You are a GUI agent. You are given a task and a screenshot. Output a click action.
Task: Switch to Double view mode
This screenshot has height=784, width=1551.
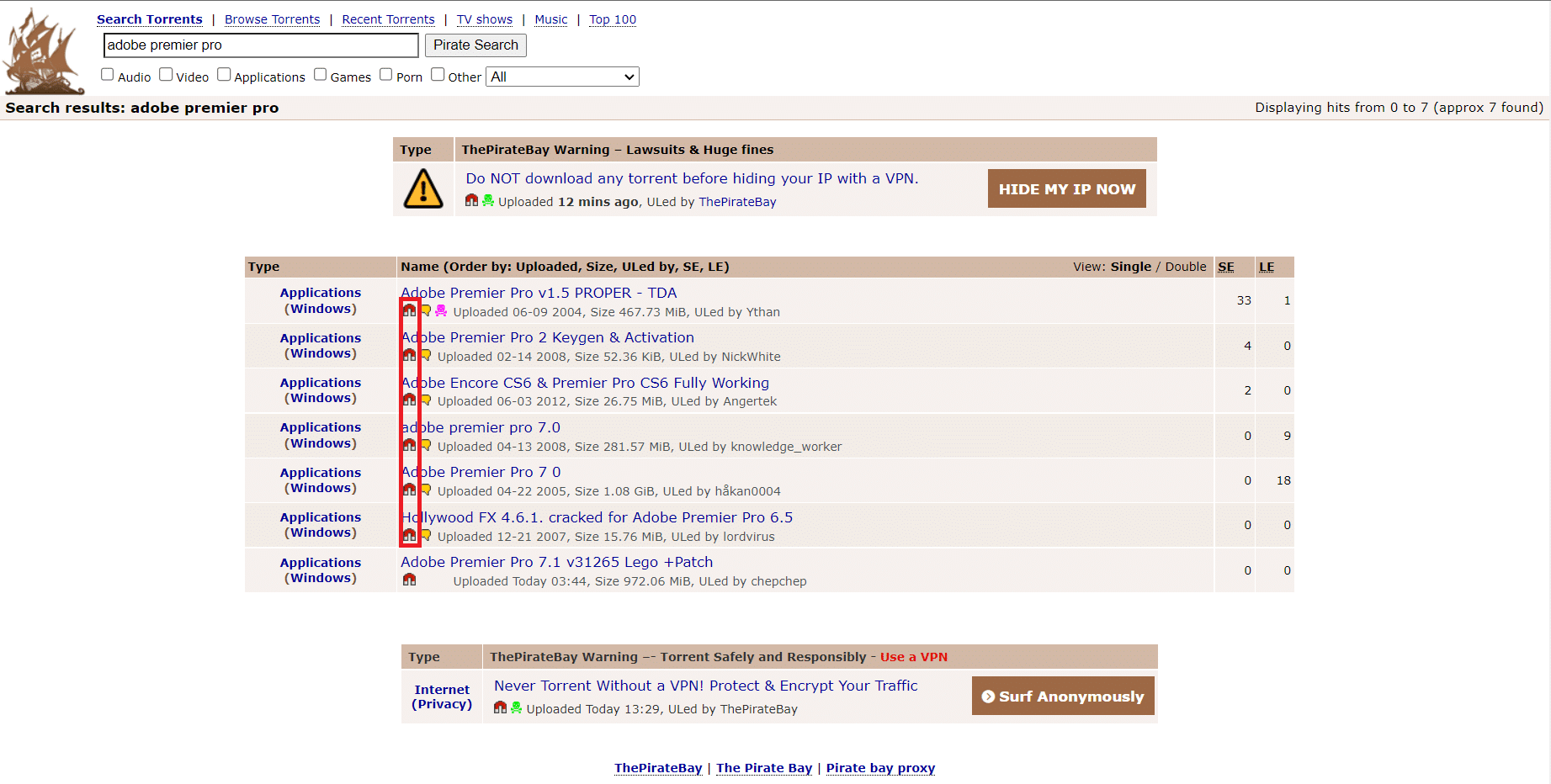coord(1186,267)
